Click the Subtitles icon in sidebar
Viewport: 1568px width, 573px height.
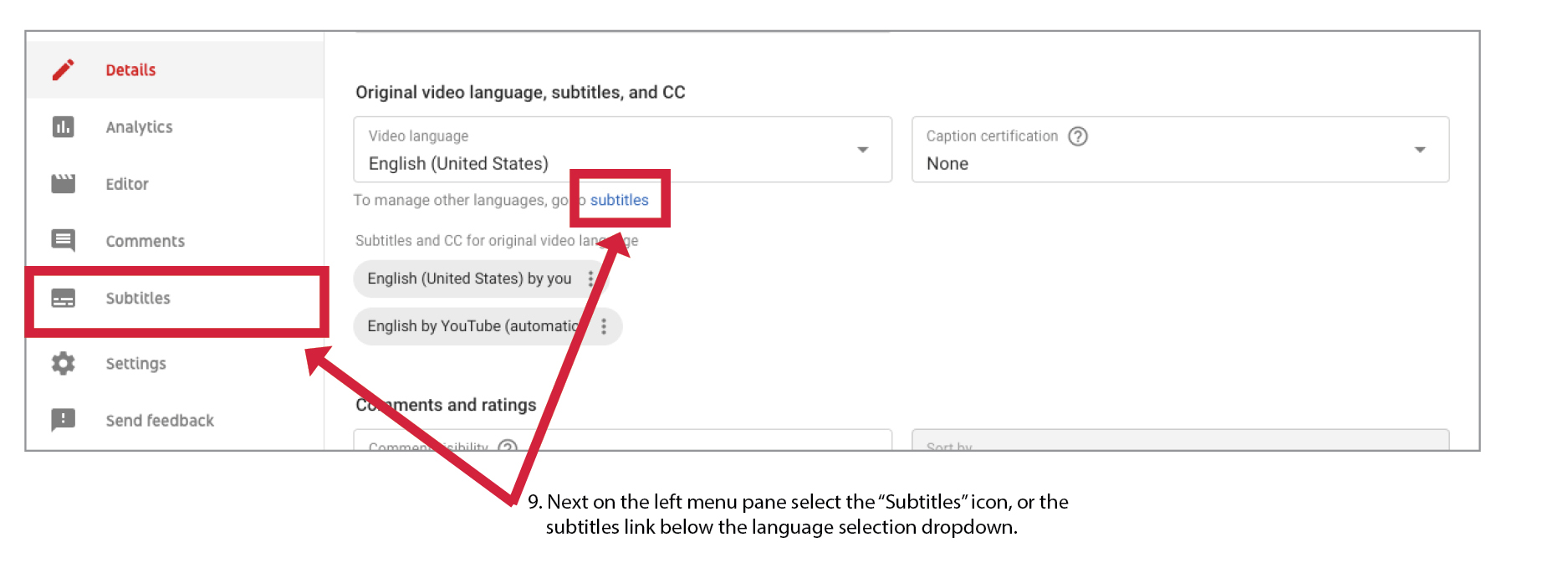[x=64, y=299]
